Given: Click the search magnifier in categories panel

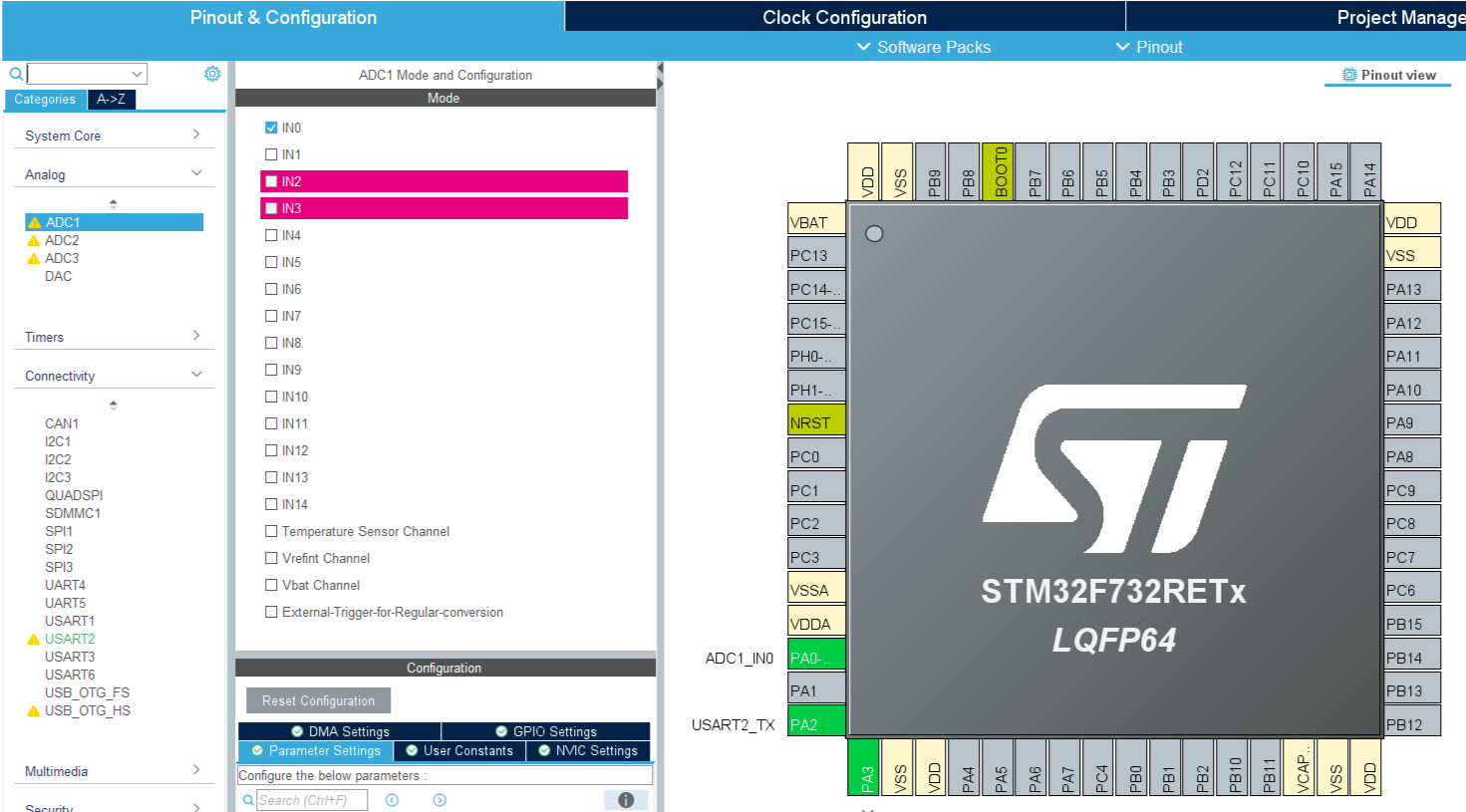Looking at the screenshot, I should [x=16, y=74].
